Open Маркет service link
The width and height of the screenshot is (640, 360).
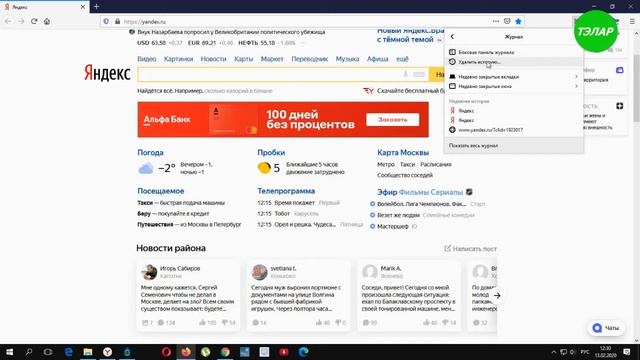[x=272, y=59]
